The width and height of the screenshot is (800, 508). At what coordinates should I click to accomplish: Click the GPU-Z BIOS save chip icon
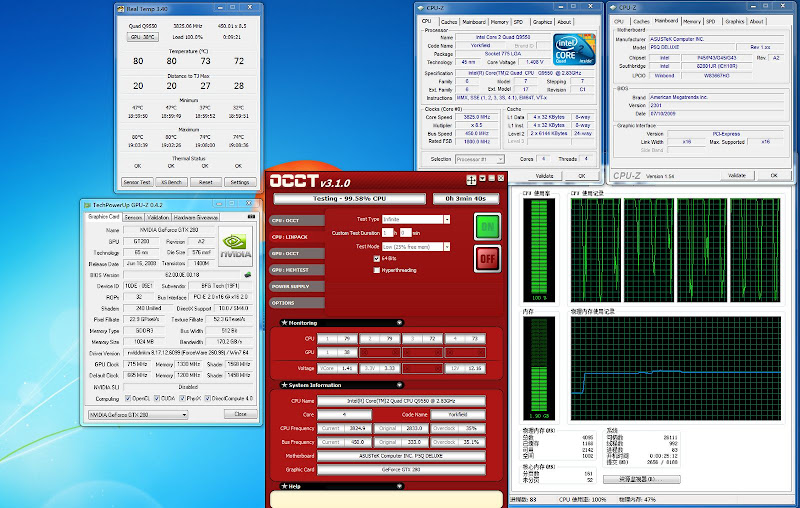pyautogui.click(x=247, y=274)
